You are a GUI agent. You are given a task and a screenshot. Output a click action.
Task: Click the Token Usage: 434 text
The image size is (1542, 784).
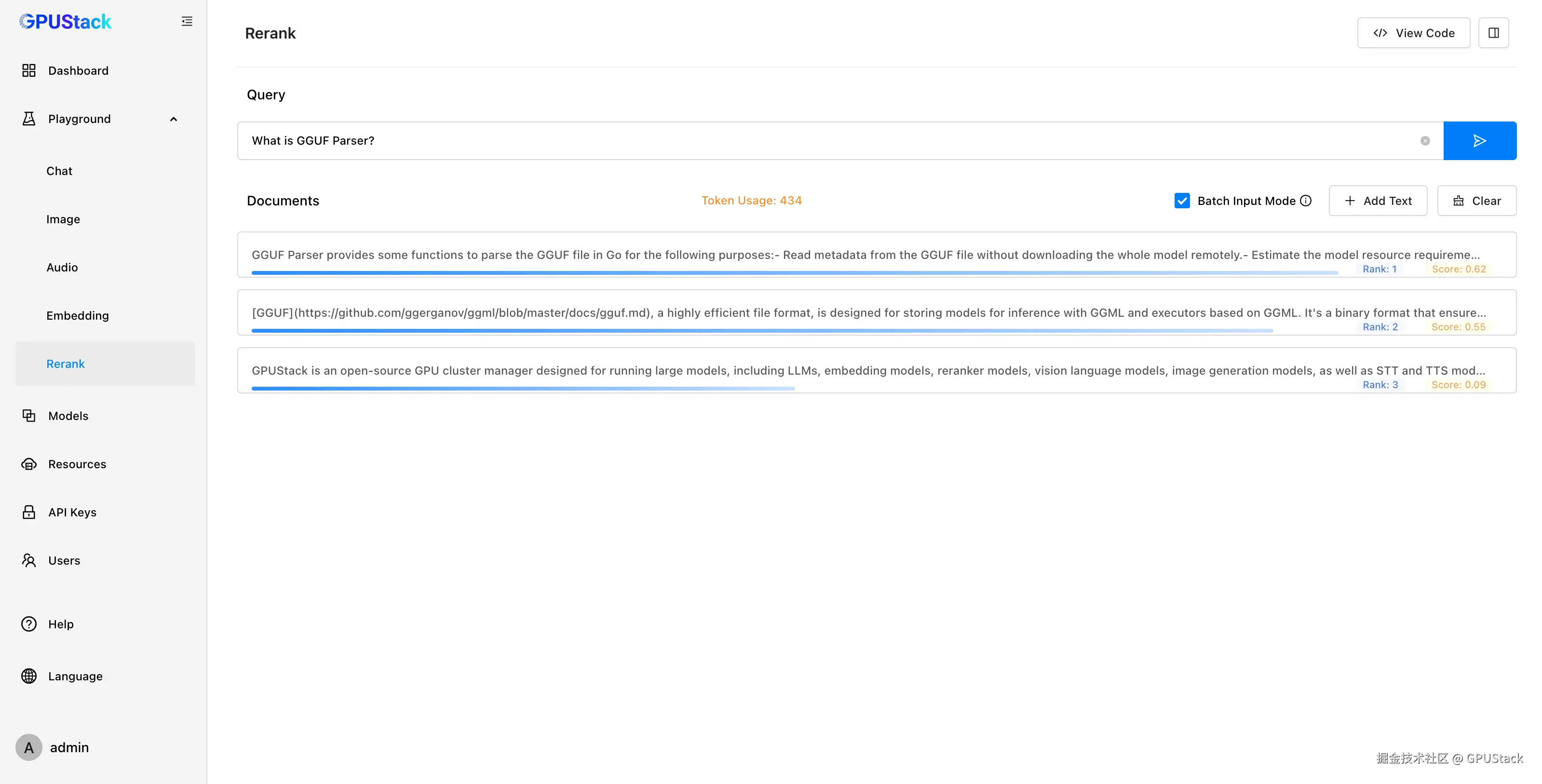pos(751,201)
